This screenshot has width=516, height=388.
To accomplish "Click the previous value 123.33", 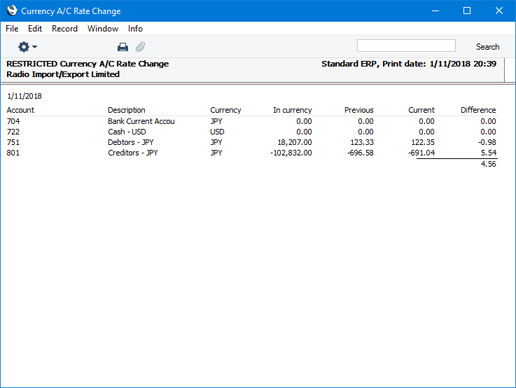I will tap(362, 142).
